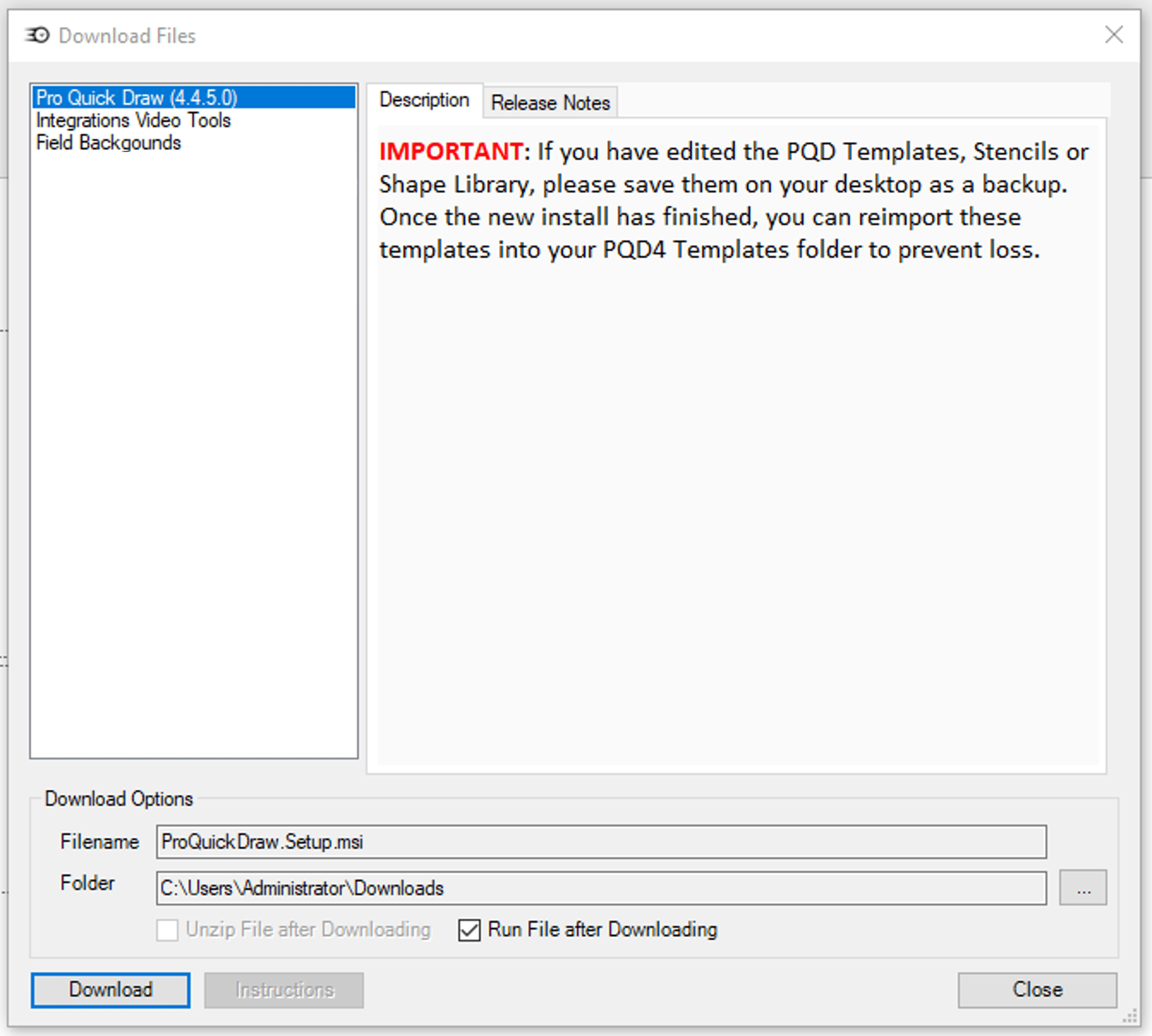Browse for a folder with the ... button
This screenshot has width=1152, height=1036.
pos(1082,887)
